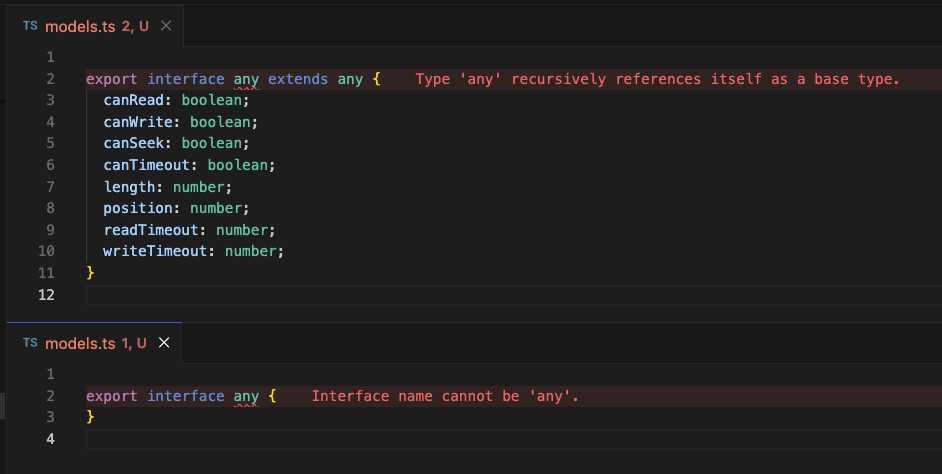
Task: Switch to the models.ts 2, U tab
Action: point(80,26)
